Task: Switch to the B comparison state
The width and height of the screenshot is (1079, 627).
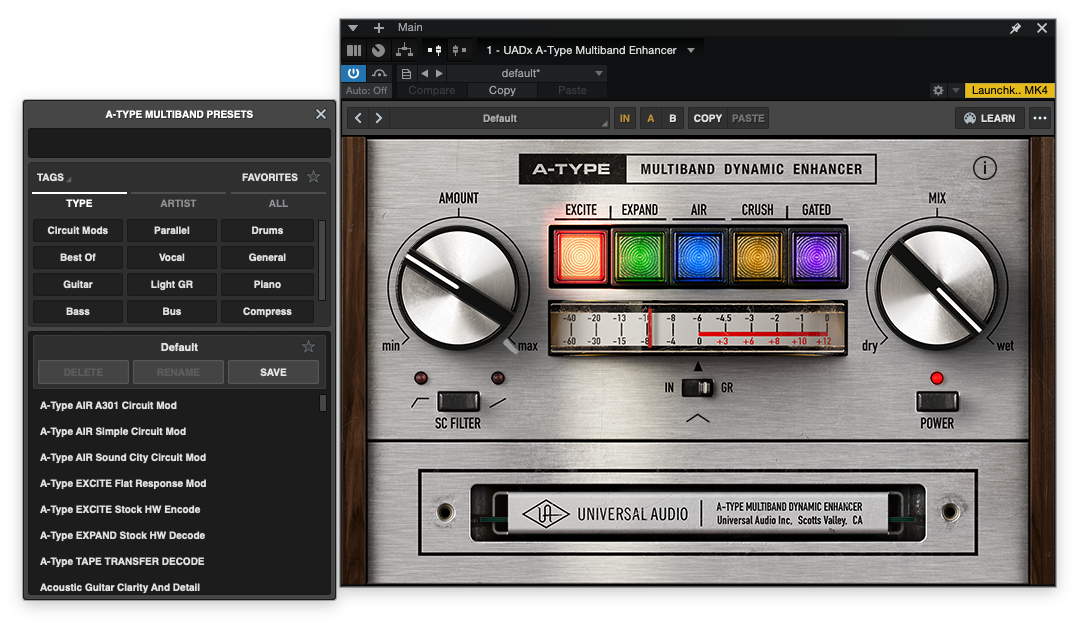Action: (x=673, y=118)
